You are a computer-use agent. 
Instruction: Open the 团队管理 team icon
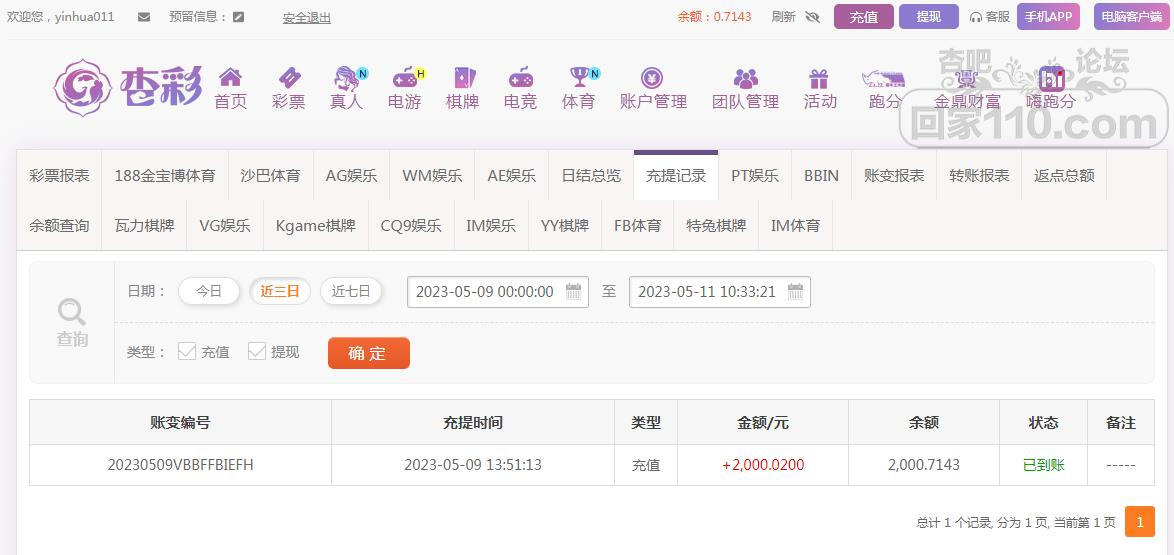(745, 78)
